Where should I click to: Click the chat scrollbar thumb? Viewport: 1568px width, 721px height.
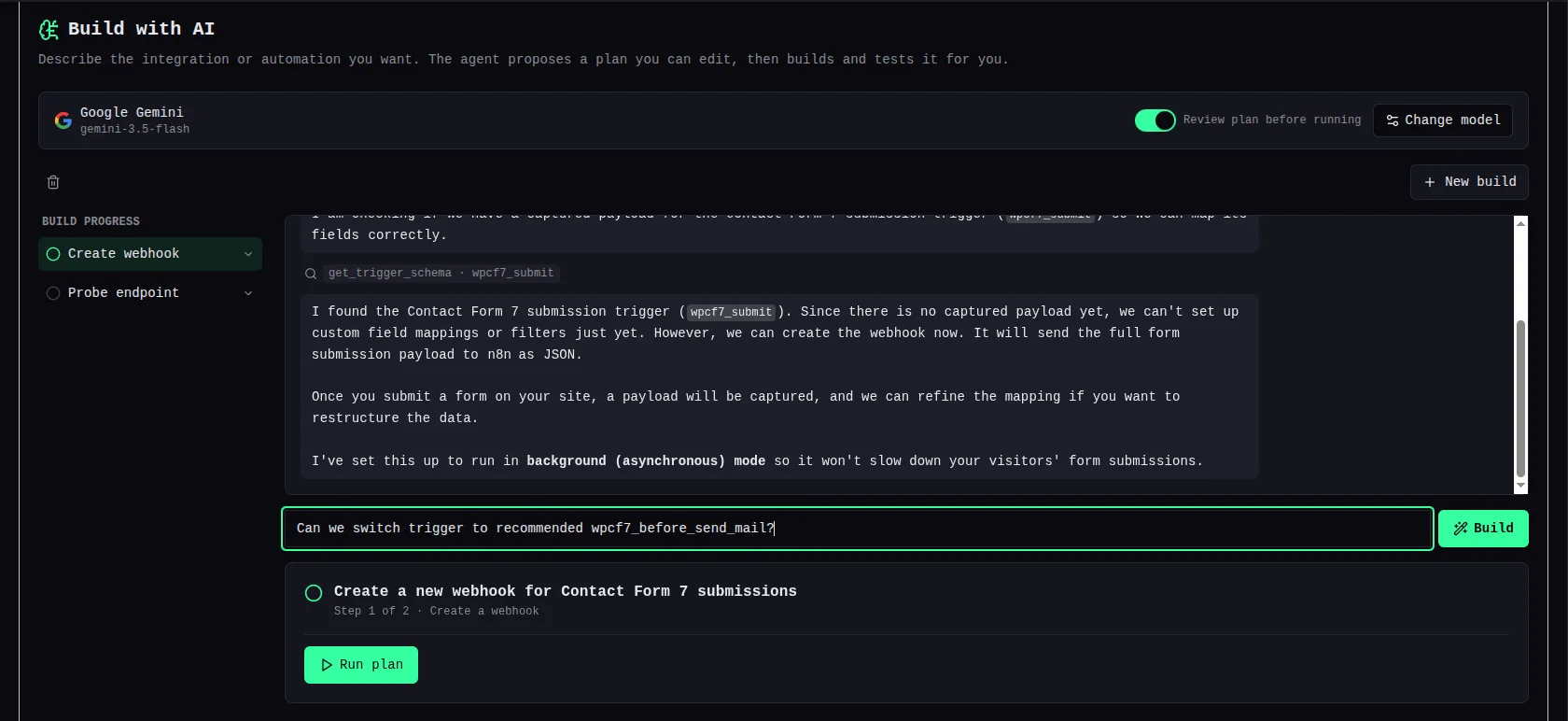pos(1520,399)
